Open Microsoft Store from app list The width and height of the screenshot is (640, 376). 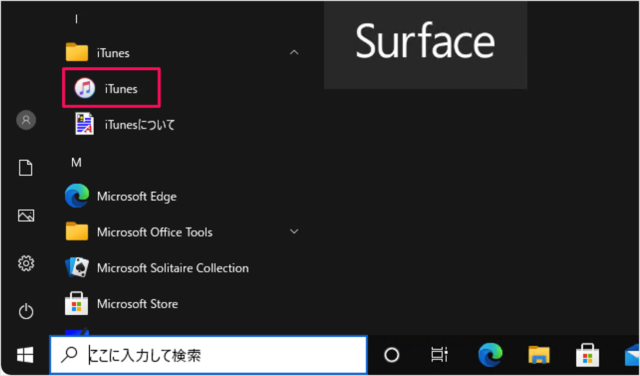coord(122,304)
